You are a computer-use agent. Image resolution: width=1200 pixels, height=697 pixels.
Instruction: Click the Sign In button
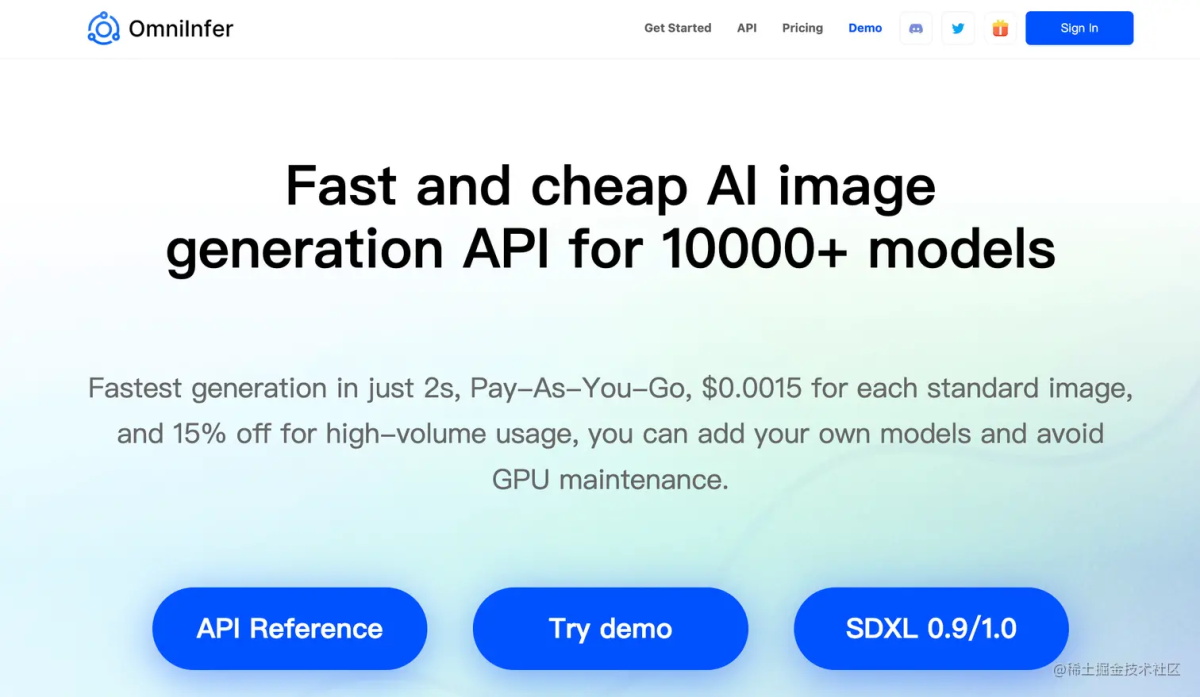1079,28
